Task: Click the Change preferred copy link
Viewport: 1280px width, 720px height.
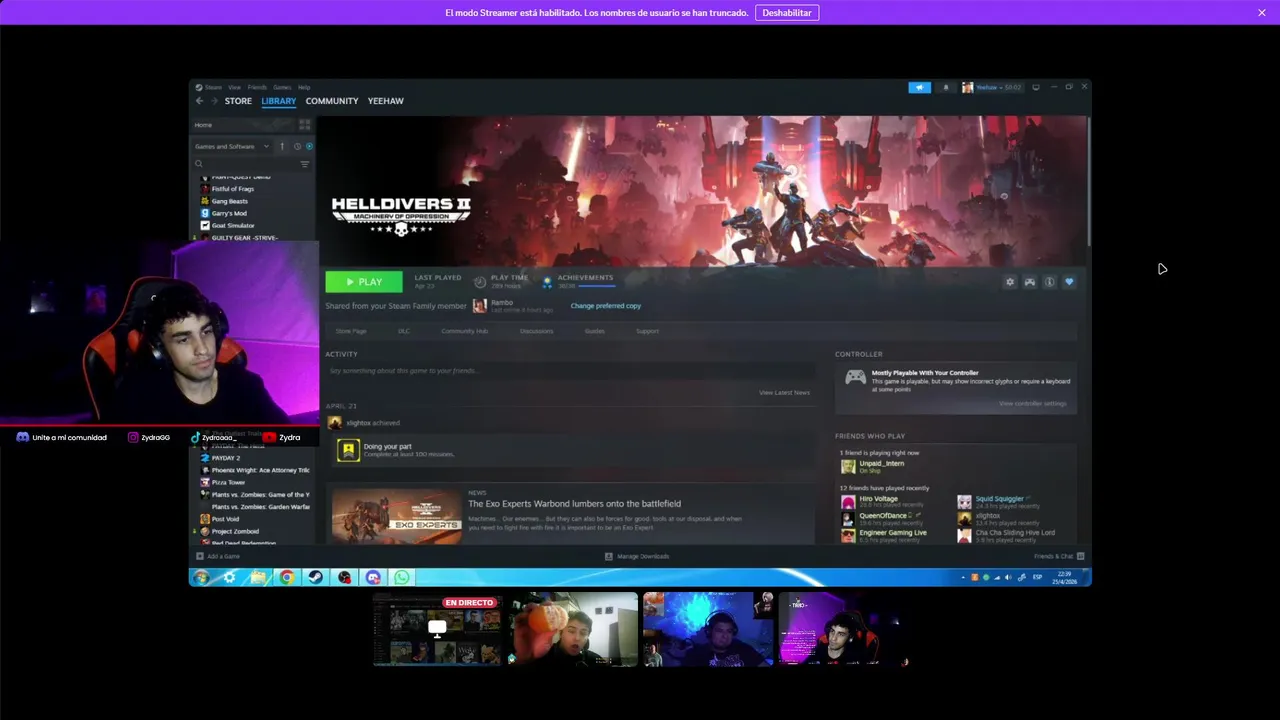Action: tap(606, 306)
